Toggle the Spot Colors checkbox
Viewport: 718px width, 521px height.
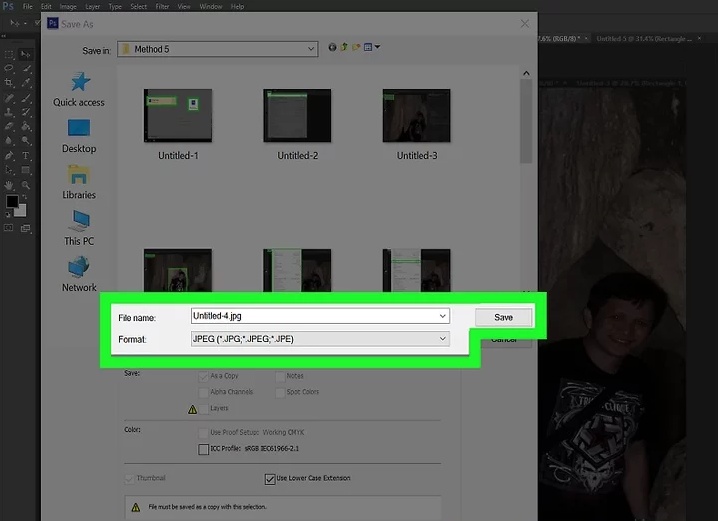point(280,392)
